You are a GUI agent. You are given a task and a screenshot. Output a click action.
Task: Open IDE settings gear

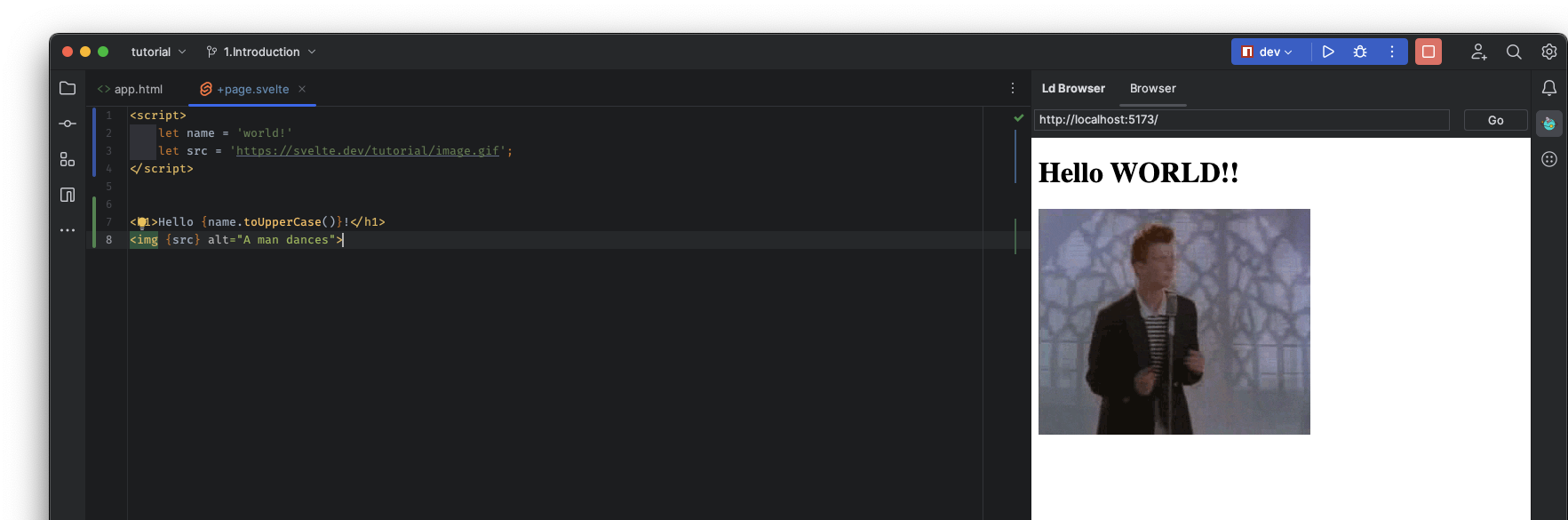pyautogui.click(x=1549, y=52)
